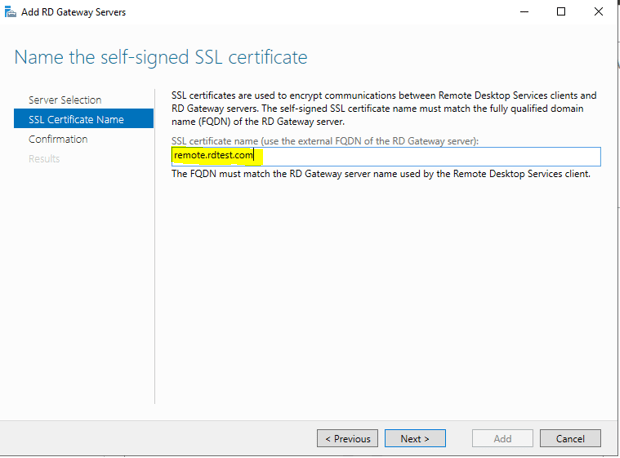Maximize the Add RD Gateway Servers window

click(561, 12)
